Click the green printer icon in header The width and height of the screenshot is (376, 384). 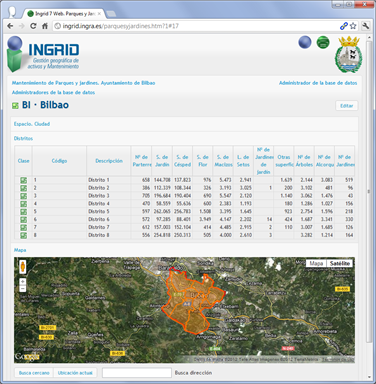point(323,42)
